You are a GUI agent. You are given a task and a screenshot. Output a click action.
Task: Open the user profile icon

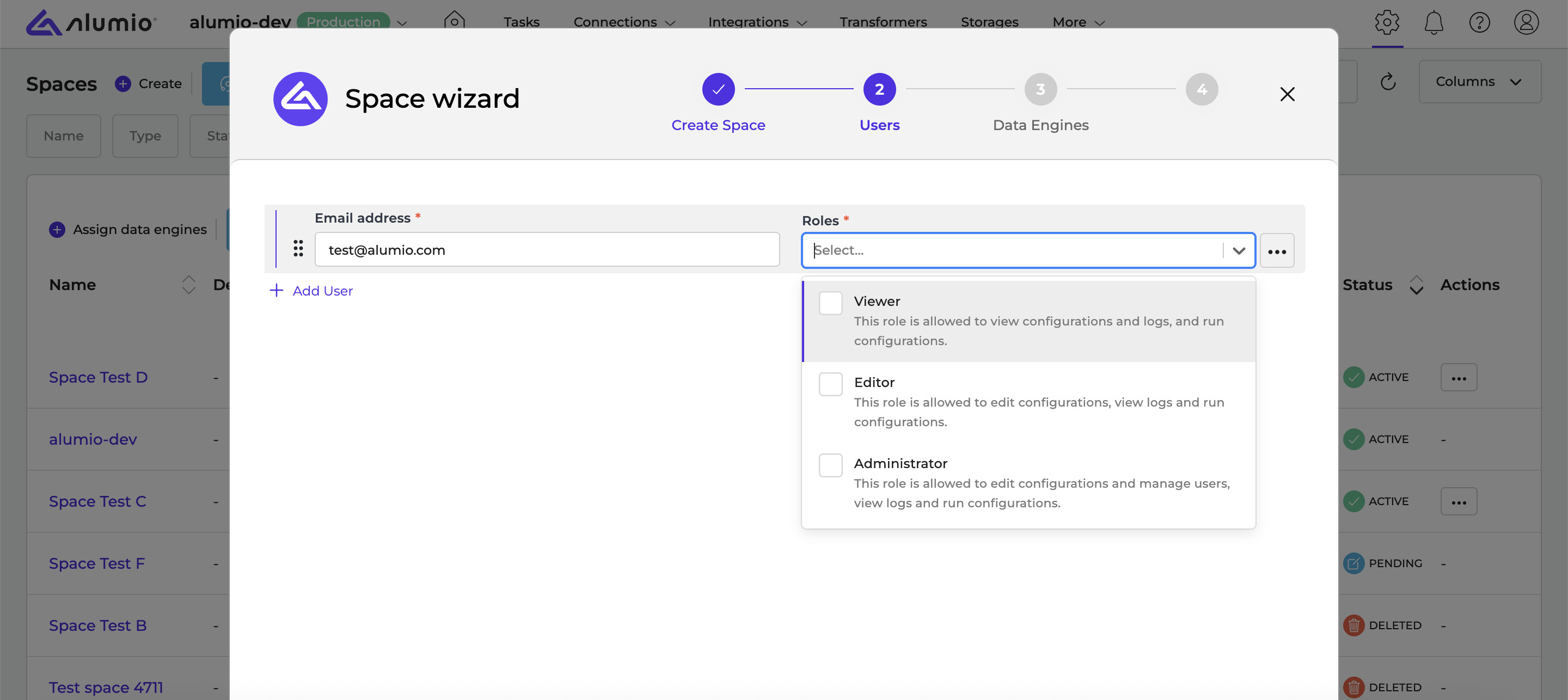click(1526, 22)
